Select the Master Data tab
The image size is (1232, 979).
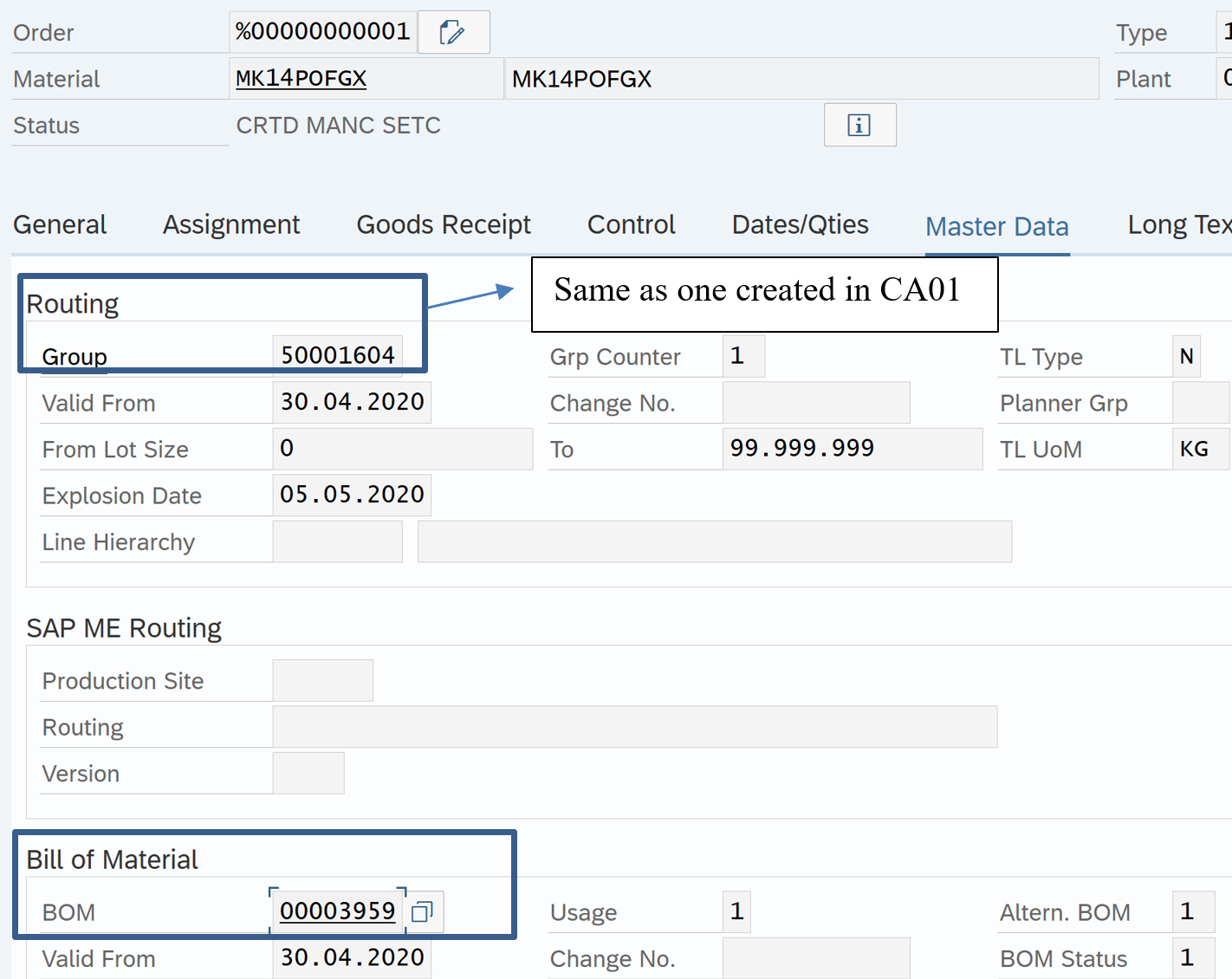pos(996,227)
